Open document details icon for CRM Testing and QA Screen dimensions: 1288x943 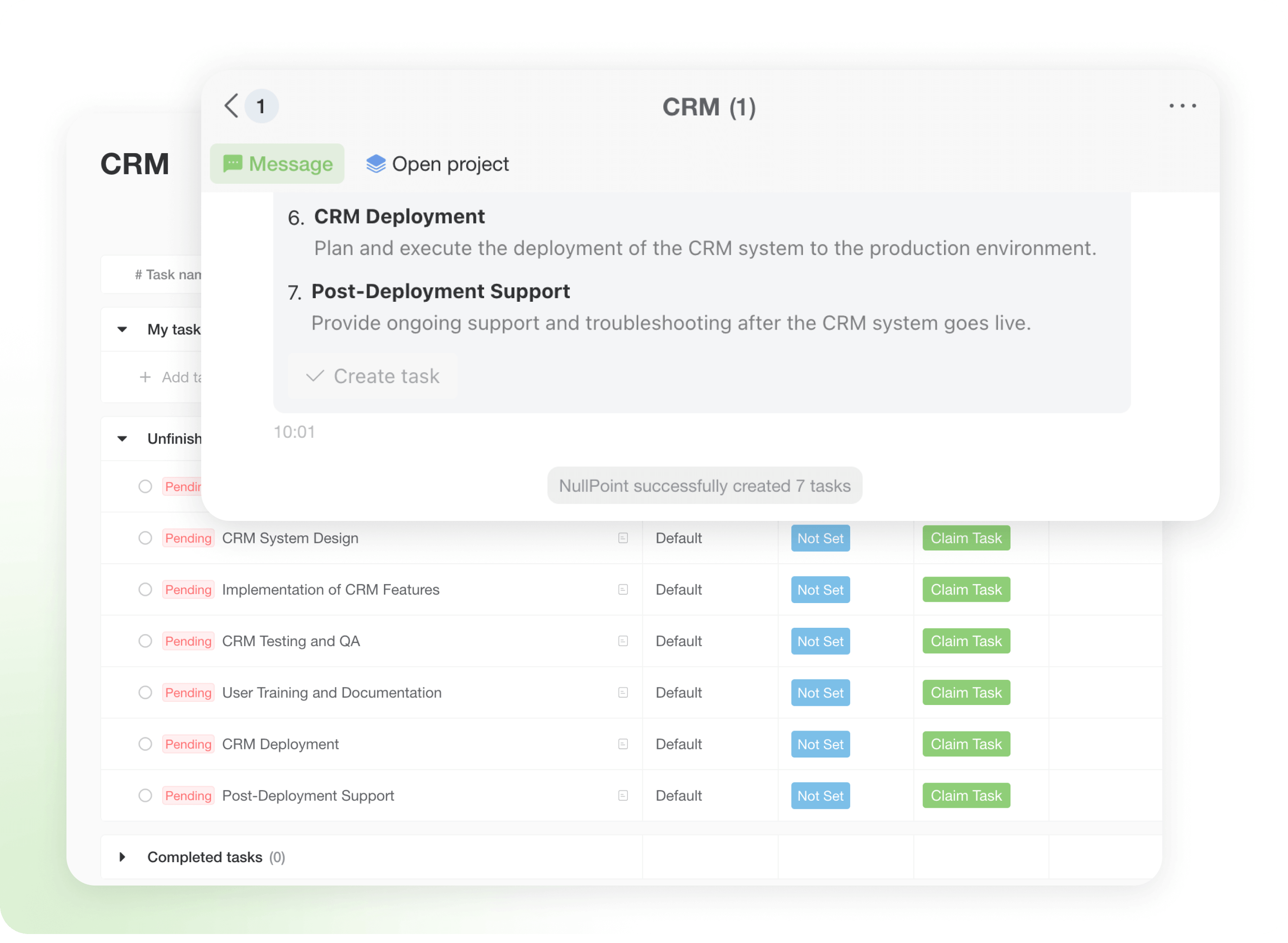[622, 641]
